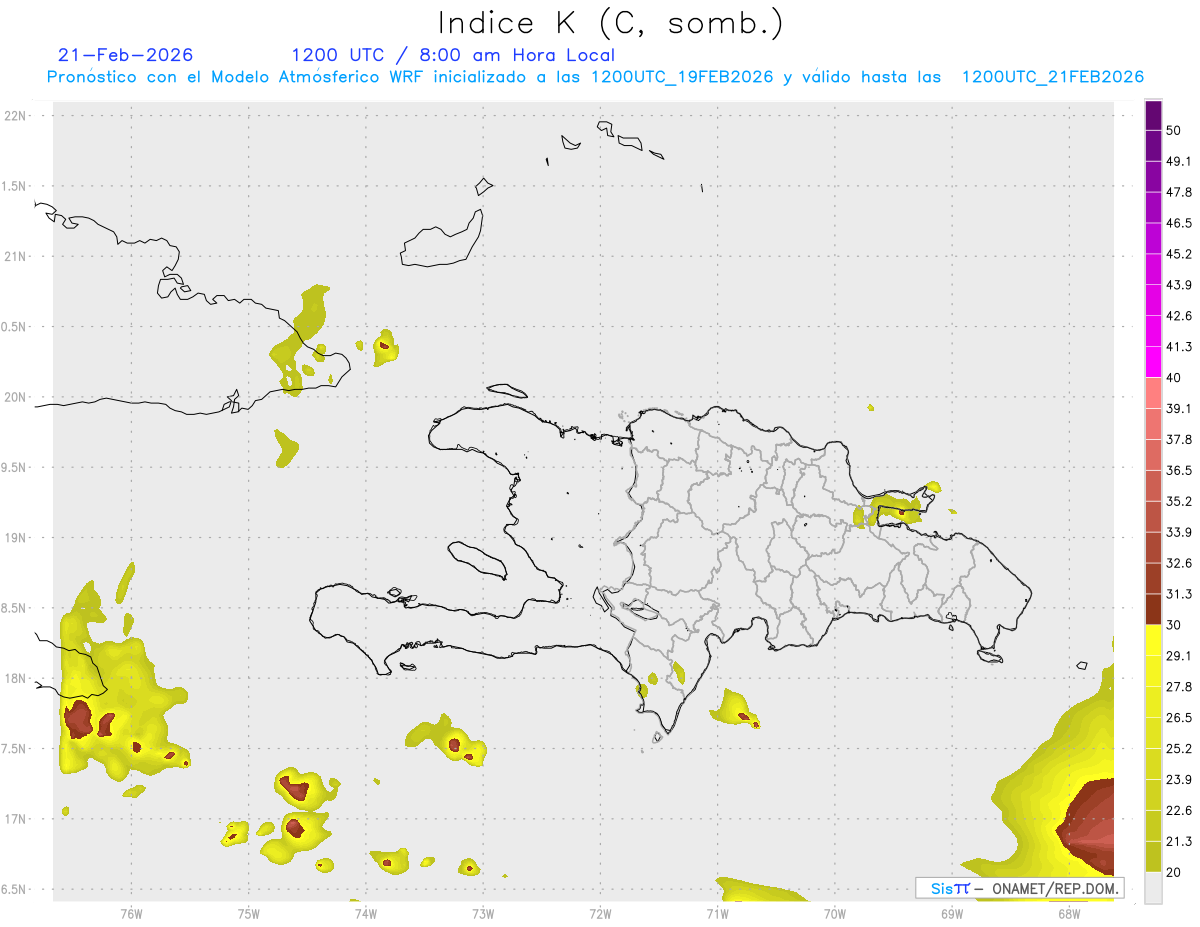Click the colorbar value 33.9

[1179, 532]
